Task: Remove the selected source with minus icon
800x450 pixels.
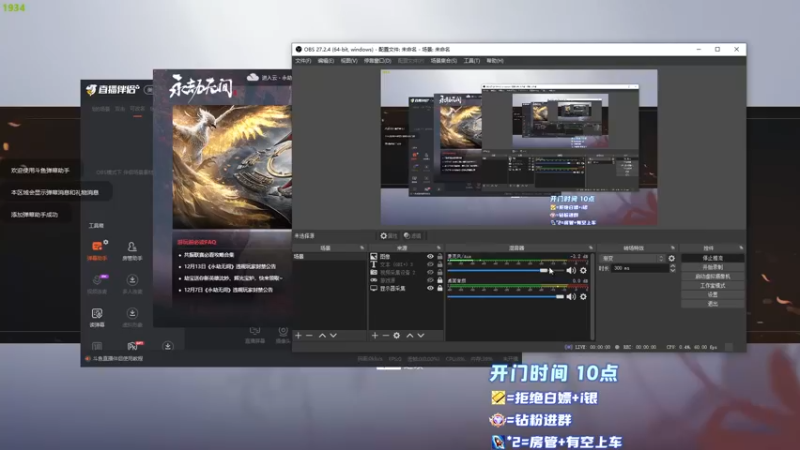Action: tap(386, 336)
